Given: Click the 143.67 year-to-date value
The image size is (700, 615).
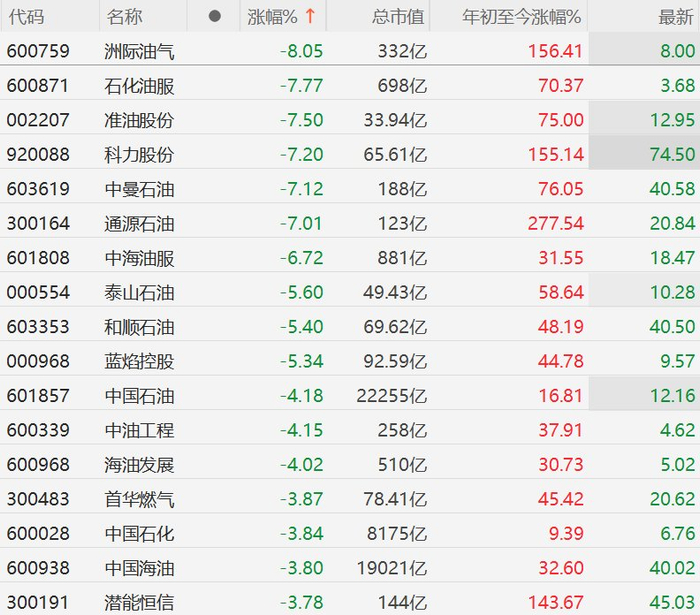Looking at the screenshot, I should (x=556, y=603).
